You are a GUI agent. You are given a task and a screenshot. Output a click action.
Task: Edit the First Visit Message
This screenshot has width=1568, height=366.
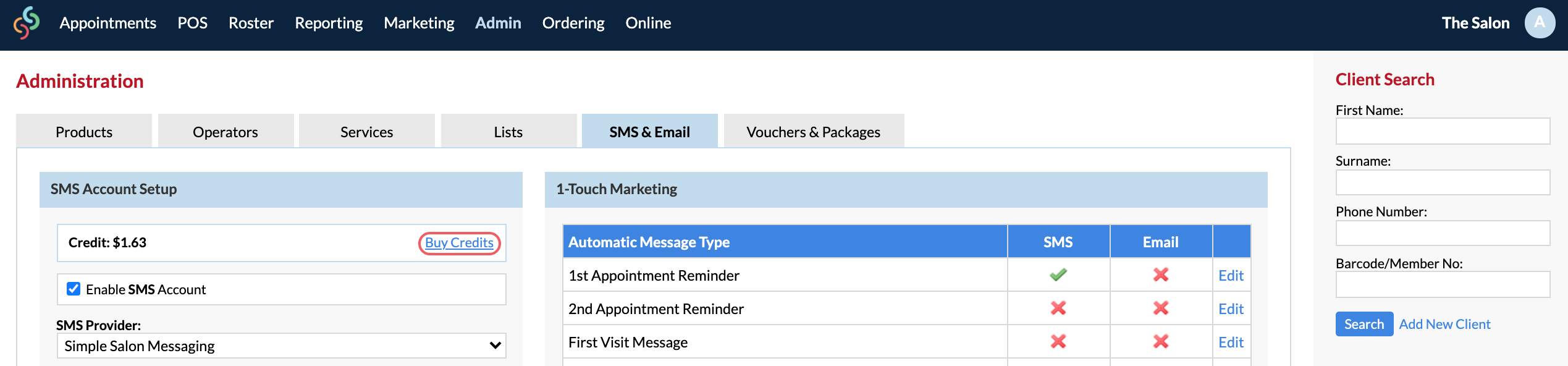[x=1231, y=342]
